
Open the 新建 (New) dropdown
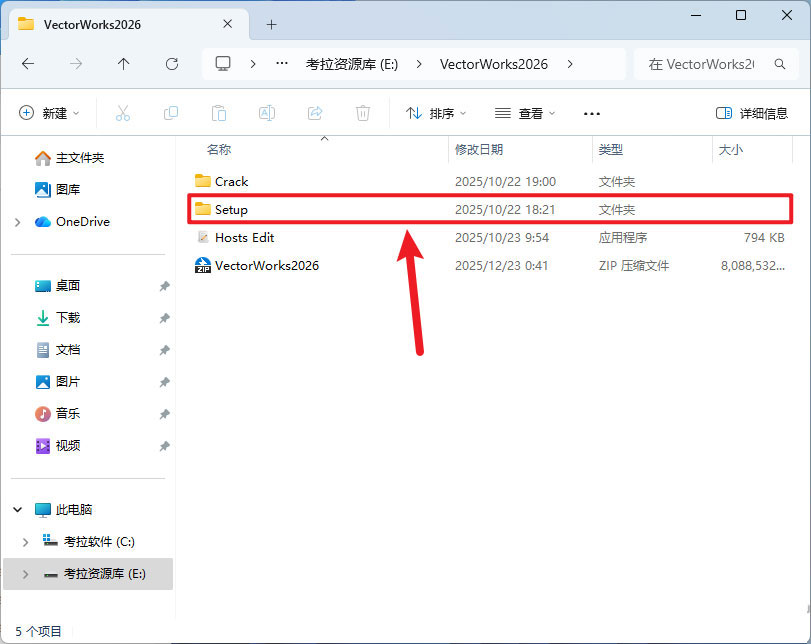49,113
